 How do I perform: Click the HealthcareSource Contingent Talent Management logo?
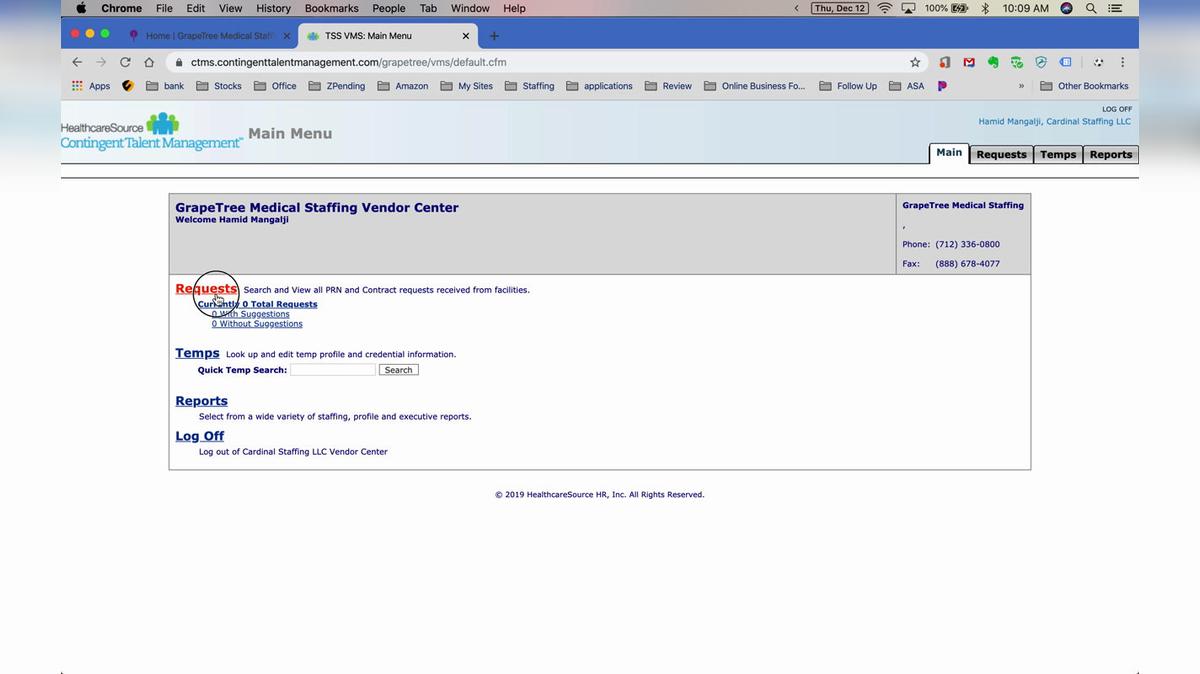pyautogui.click(x=151, y=133)
